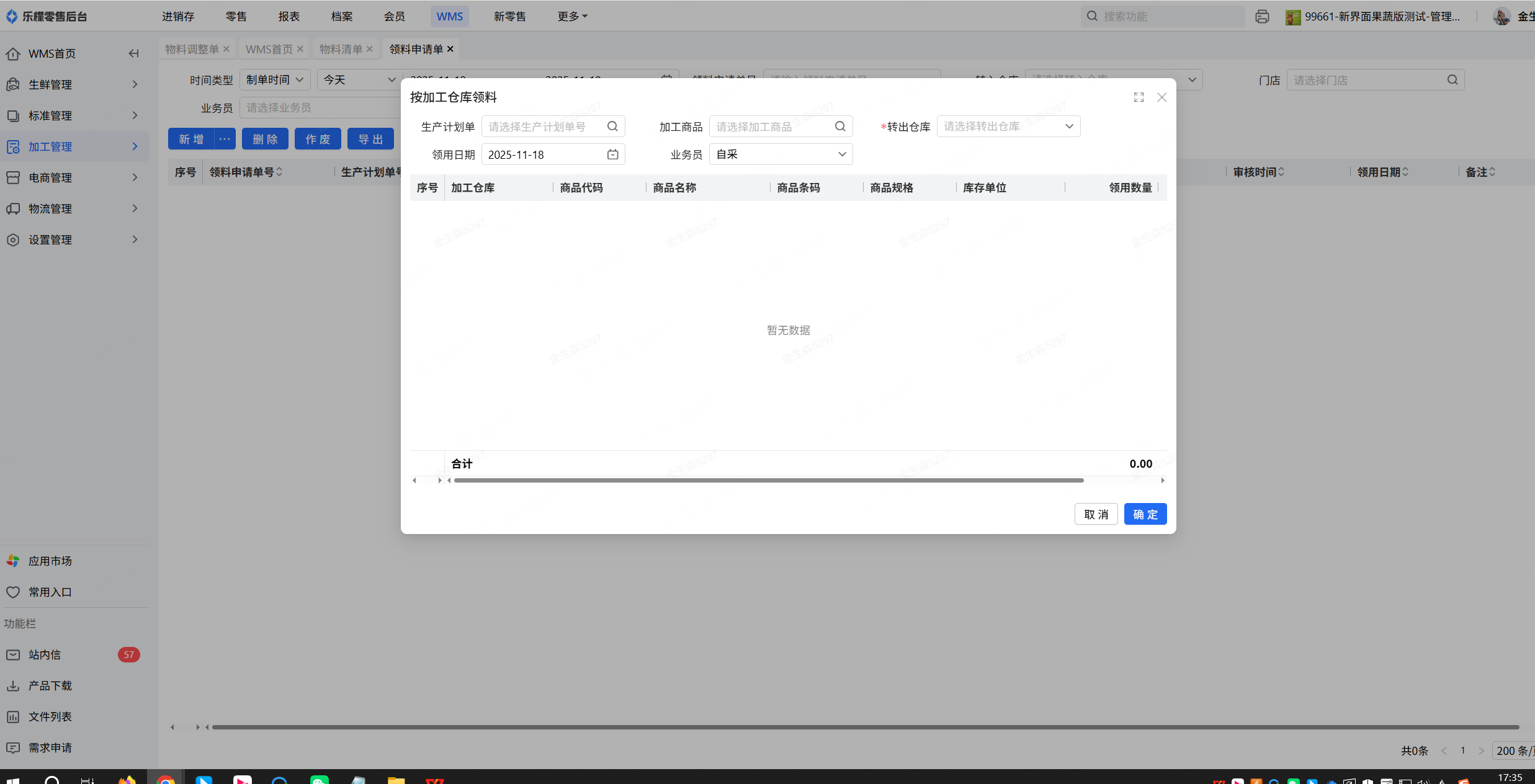Expand 生鲜管理 in the sidebar
This screenshot has height=784, width=1535.
pos(50,84)
